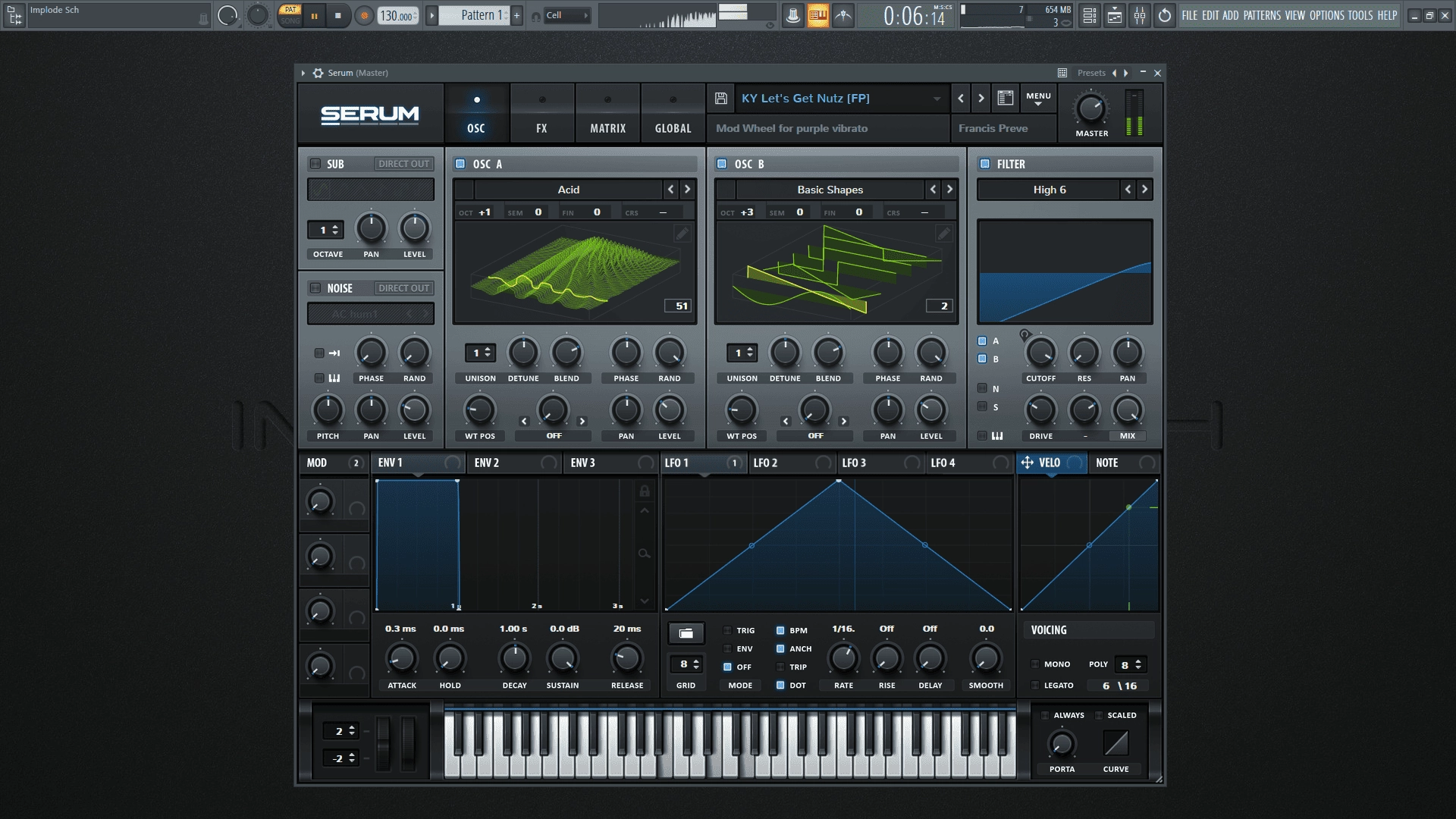Image resolution: width=1456 pixels, height=819 pixels.
Task: Click the FL Studio pause playback button
Action: click(314, 15)
